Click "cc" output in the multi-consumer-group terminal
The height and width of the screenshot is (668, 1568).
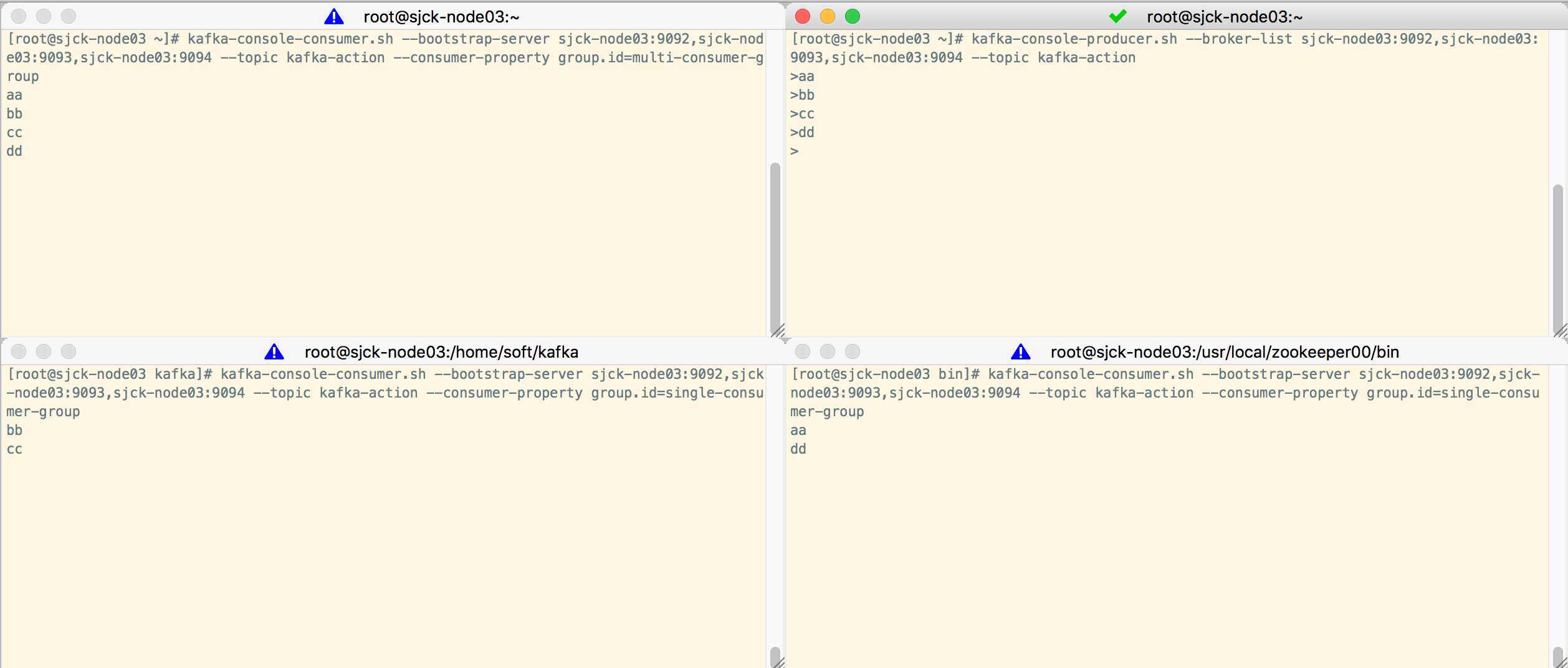(x=14, y=133)
